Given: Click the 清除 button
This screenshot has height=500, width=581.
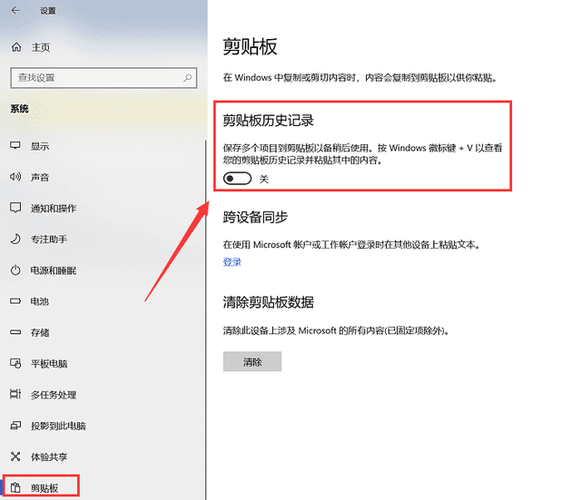Looking at the screenshot, I should click(x=252, y=361).
